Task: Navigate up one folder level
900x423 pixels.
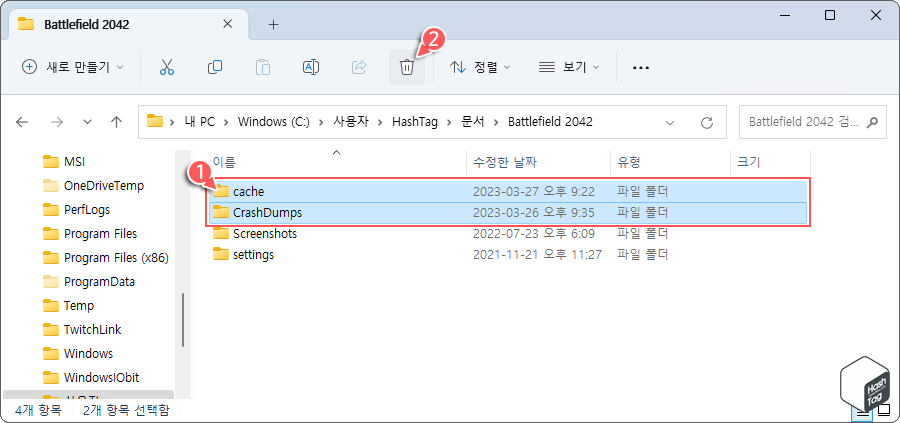Action: [117, 122]
